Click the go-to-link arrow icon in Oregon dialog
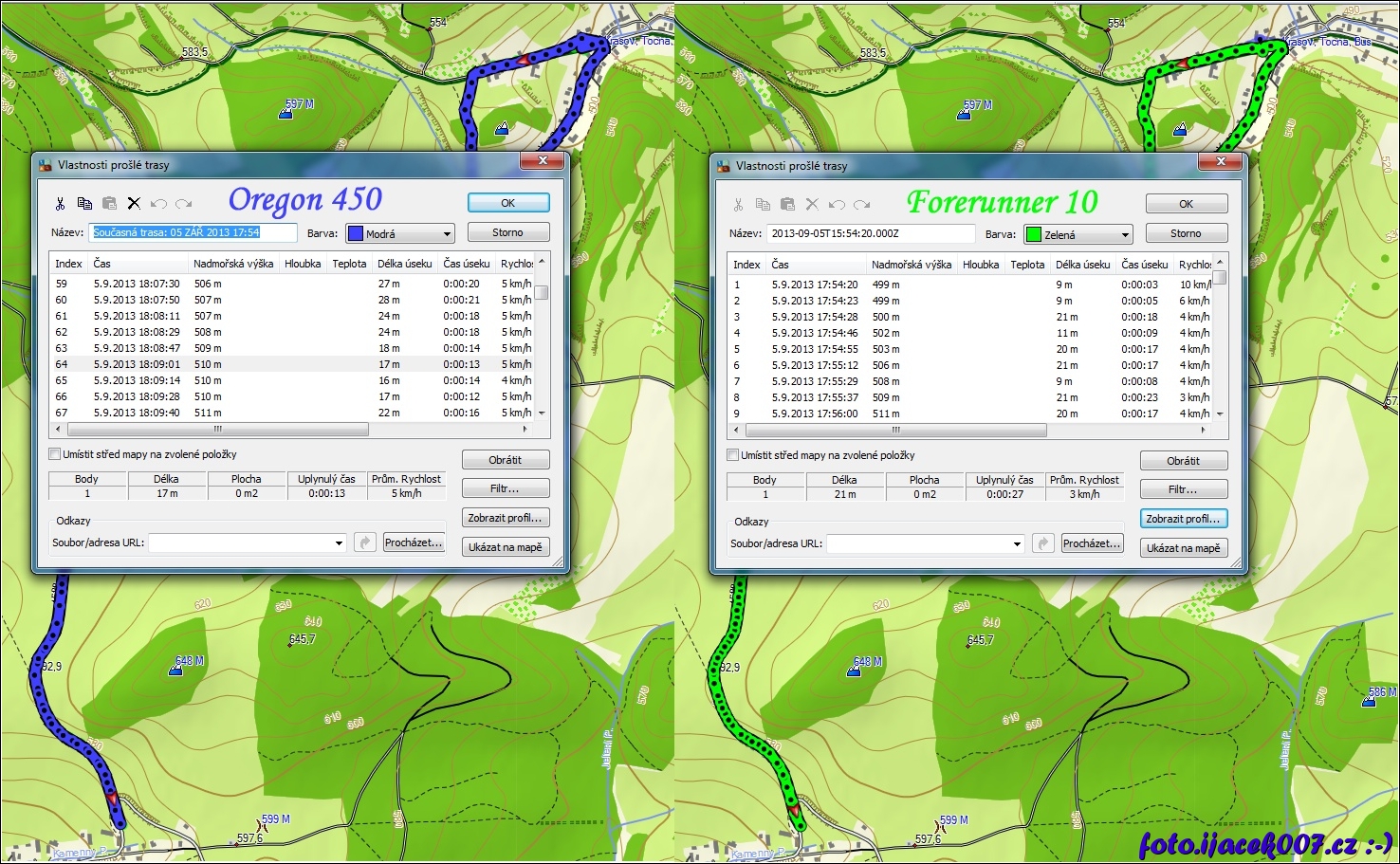 coord(364,542)
